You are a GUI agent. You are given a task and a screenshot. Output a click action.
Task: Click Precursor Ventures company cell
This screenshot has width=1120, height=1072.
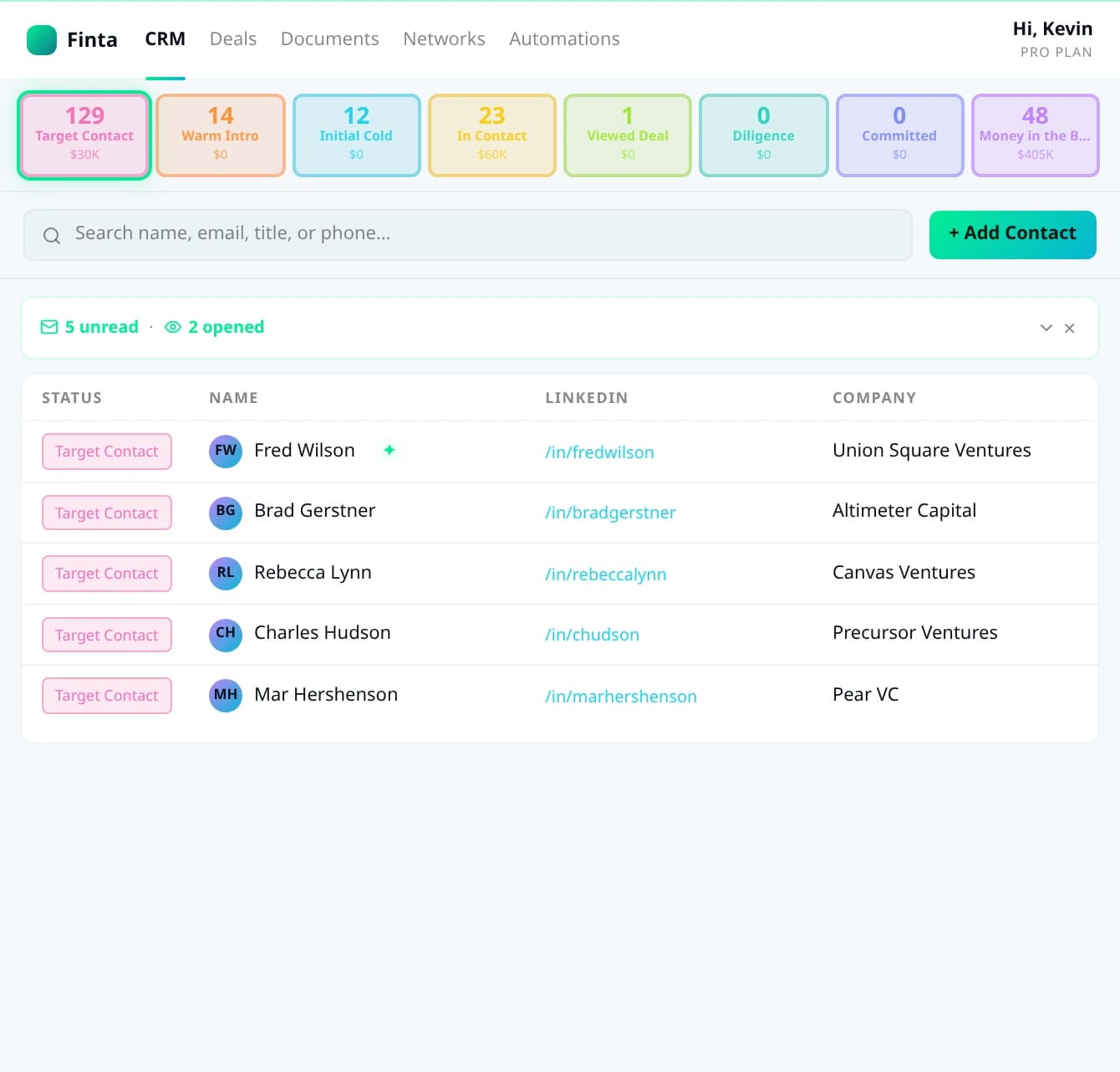915,633
